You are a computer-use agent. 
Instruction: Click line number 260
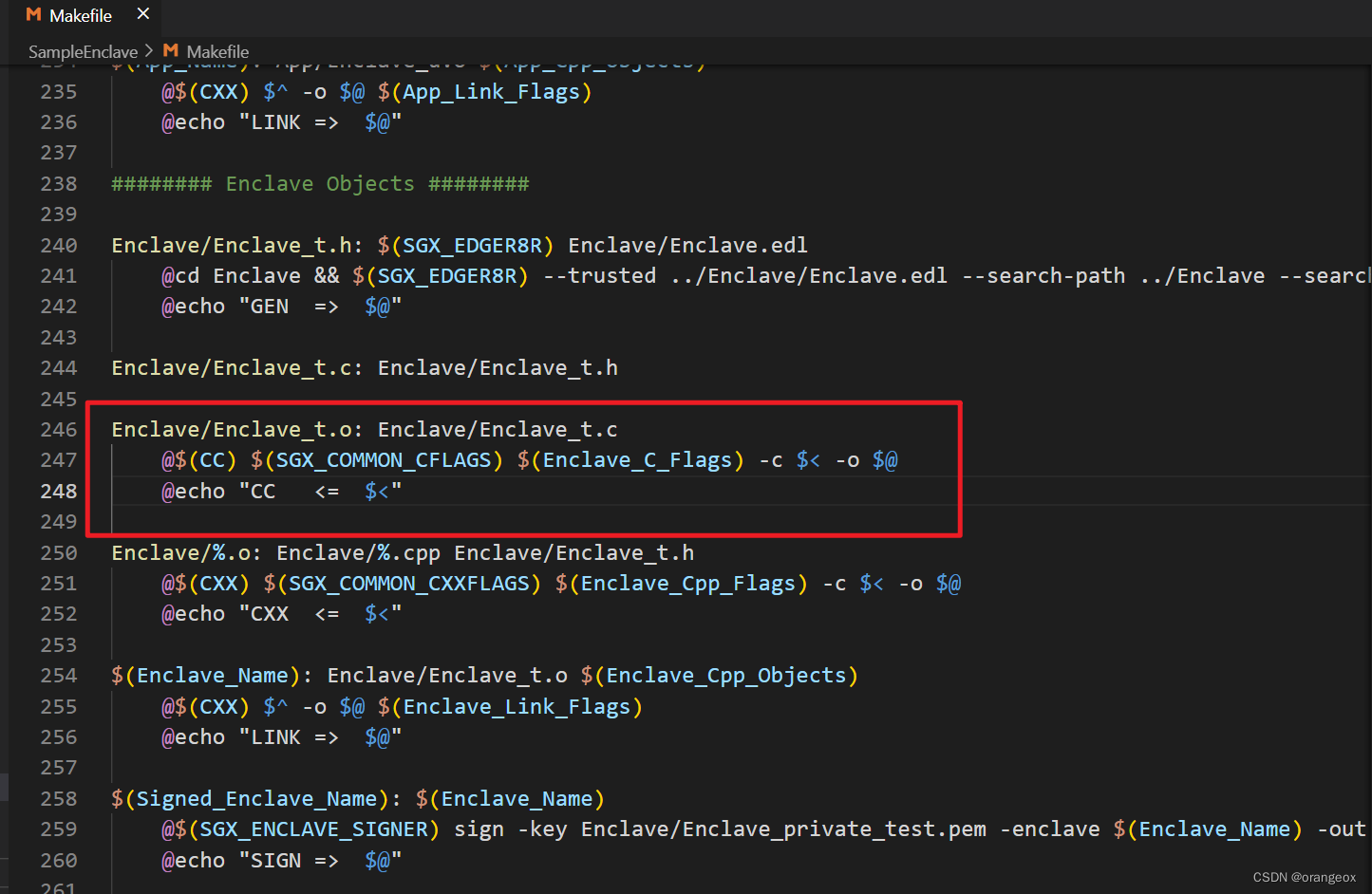(59, 861)
